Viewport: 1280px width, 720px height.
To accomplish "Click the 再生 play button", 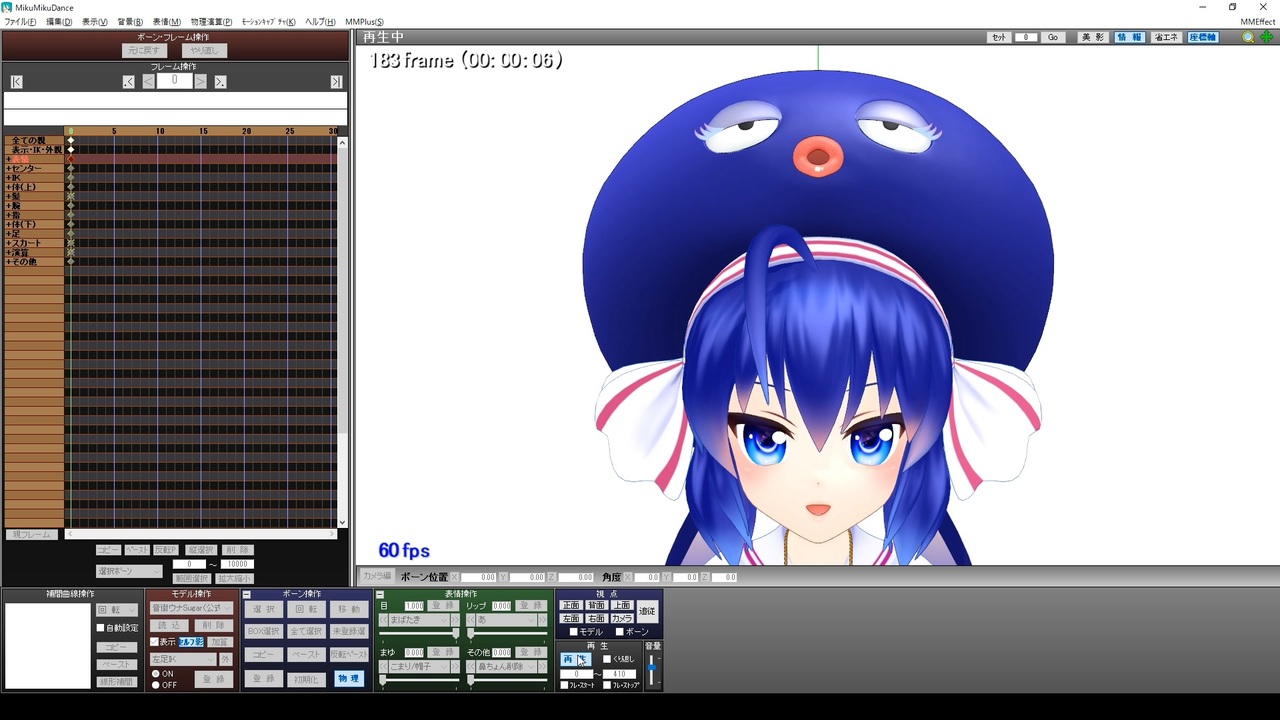I will [x=576, y=659].
